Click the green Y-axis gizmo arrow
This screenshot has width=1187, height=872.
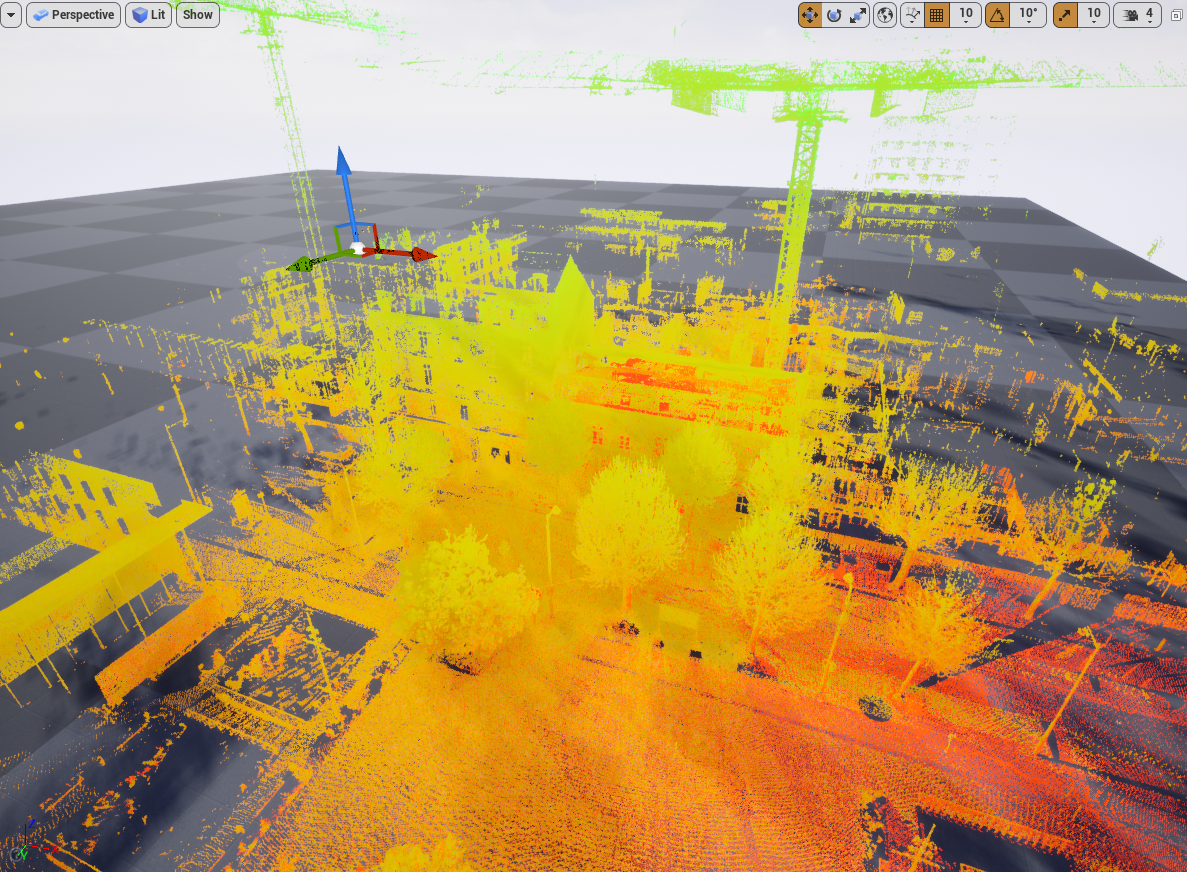(304, 264)
